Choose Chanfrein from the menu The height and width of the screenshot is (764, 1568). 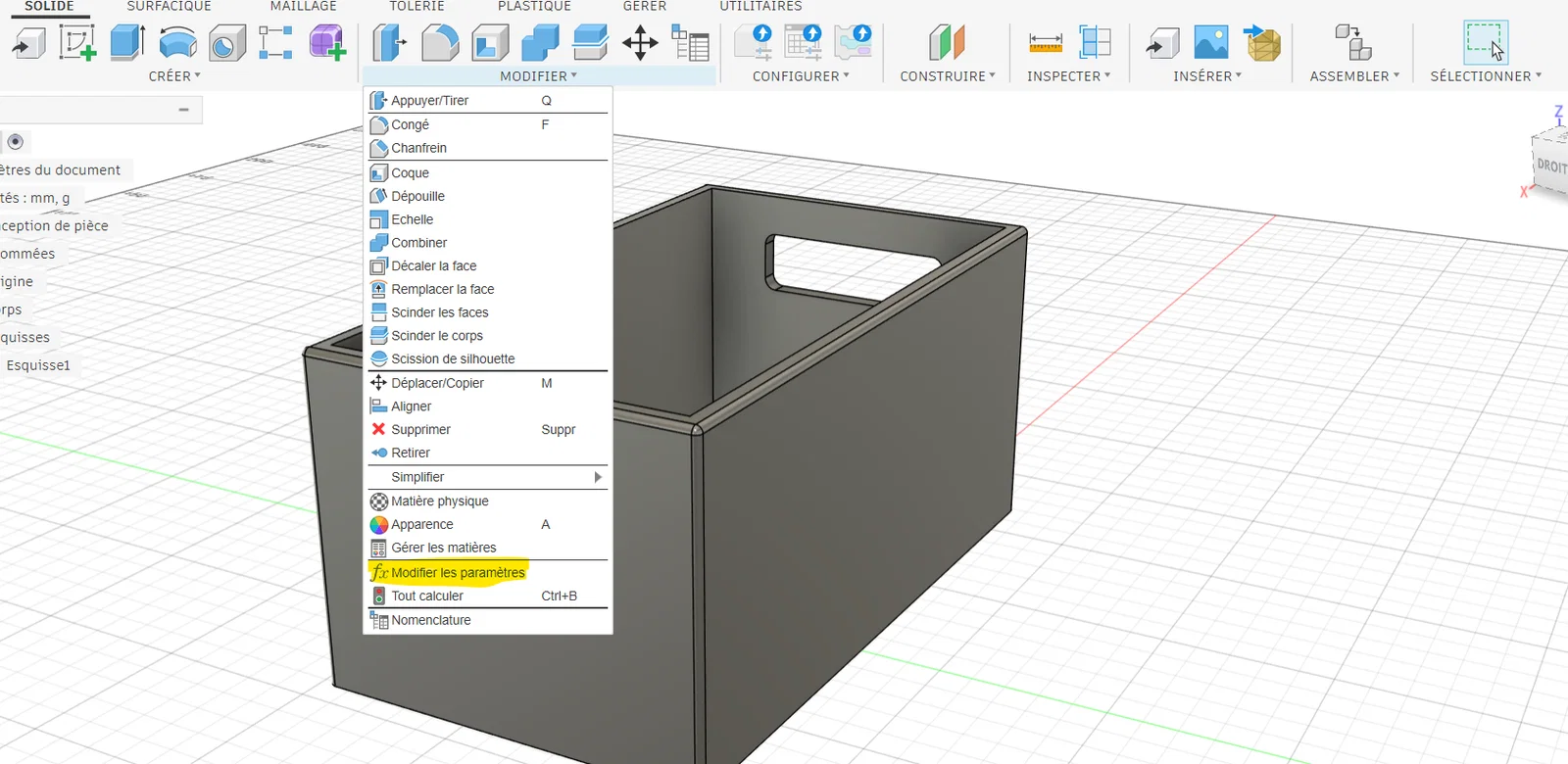[x=488, y=148]
